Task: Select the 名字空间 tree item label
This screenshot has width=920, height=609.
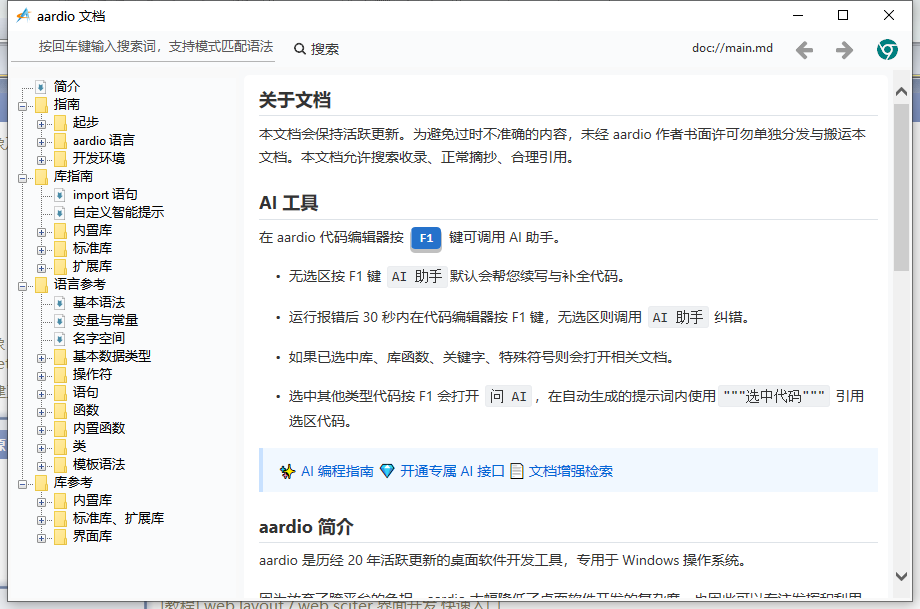Action: tap(99, 339)
